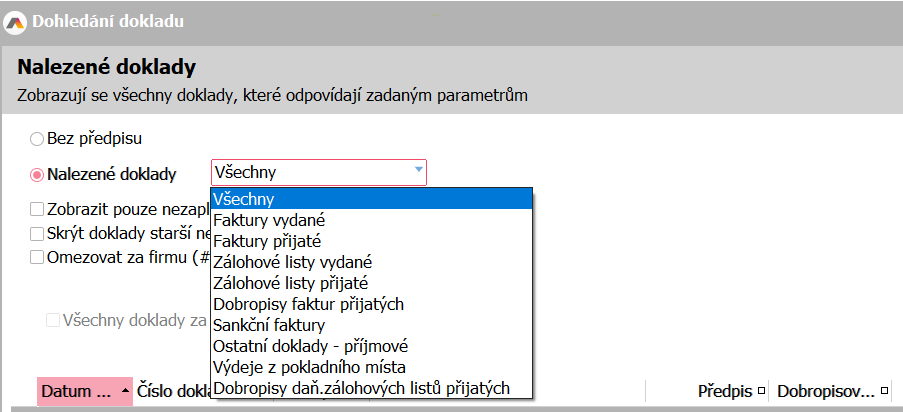Click the Předpis column header
This screenshot has width=903, height=412.
(725, 391)
